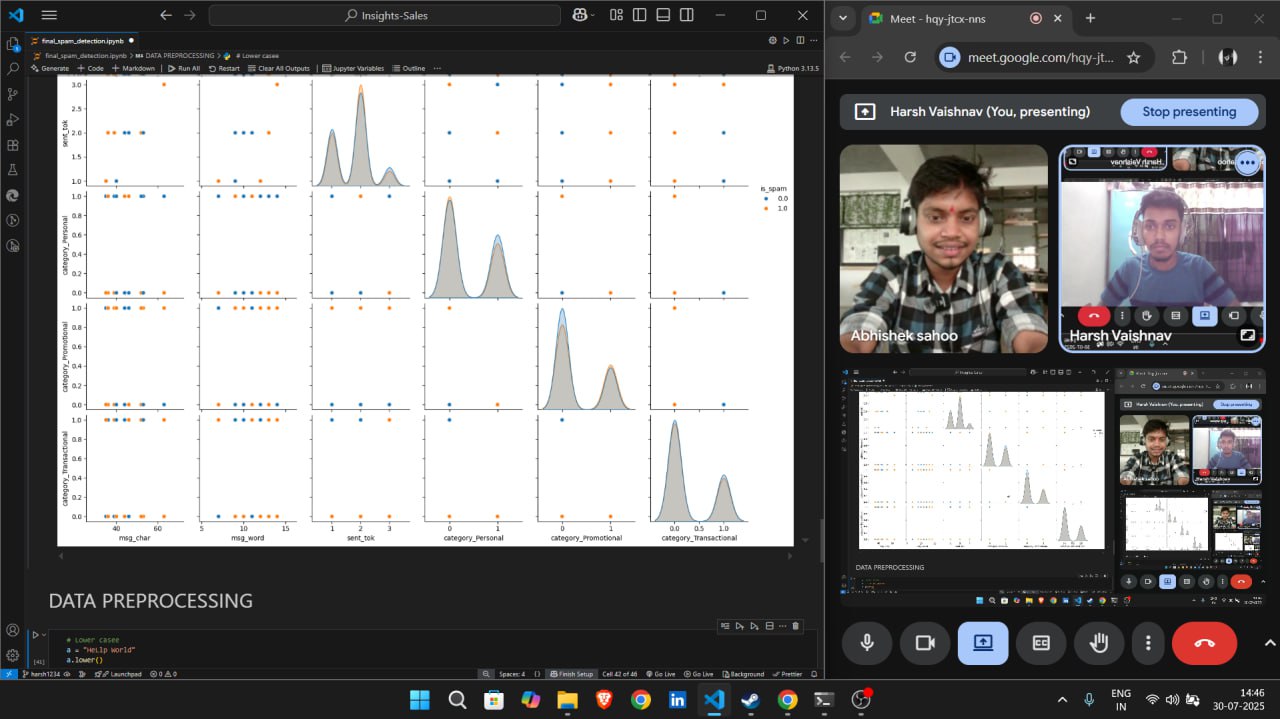Raise hand in Google Meet
Viewport: 1280px width, 719px height.
(1099, 643)
